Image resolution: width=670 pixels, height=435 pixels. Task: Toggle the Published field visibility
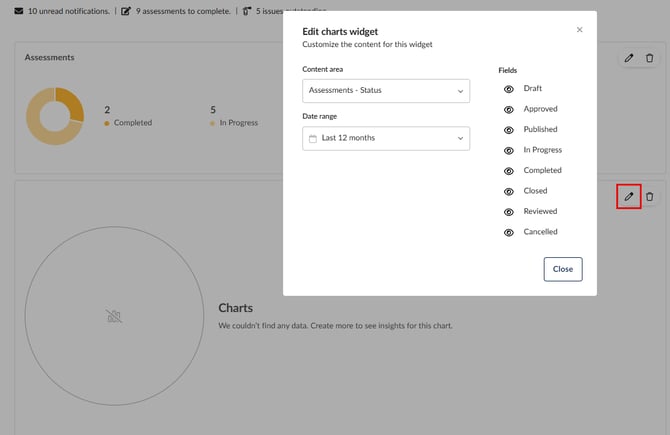point(509,130)
